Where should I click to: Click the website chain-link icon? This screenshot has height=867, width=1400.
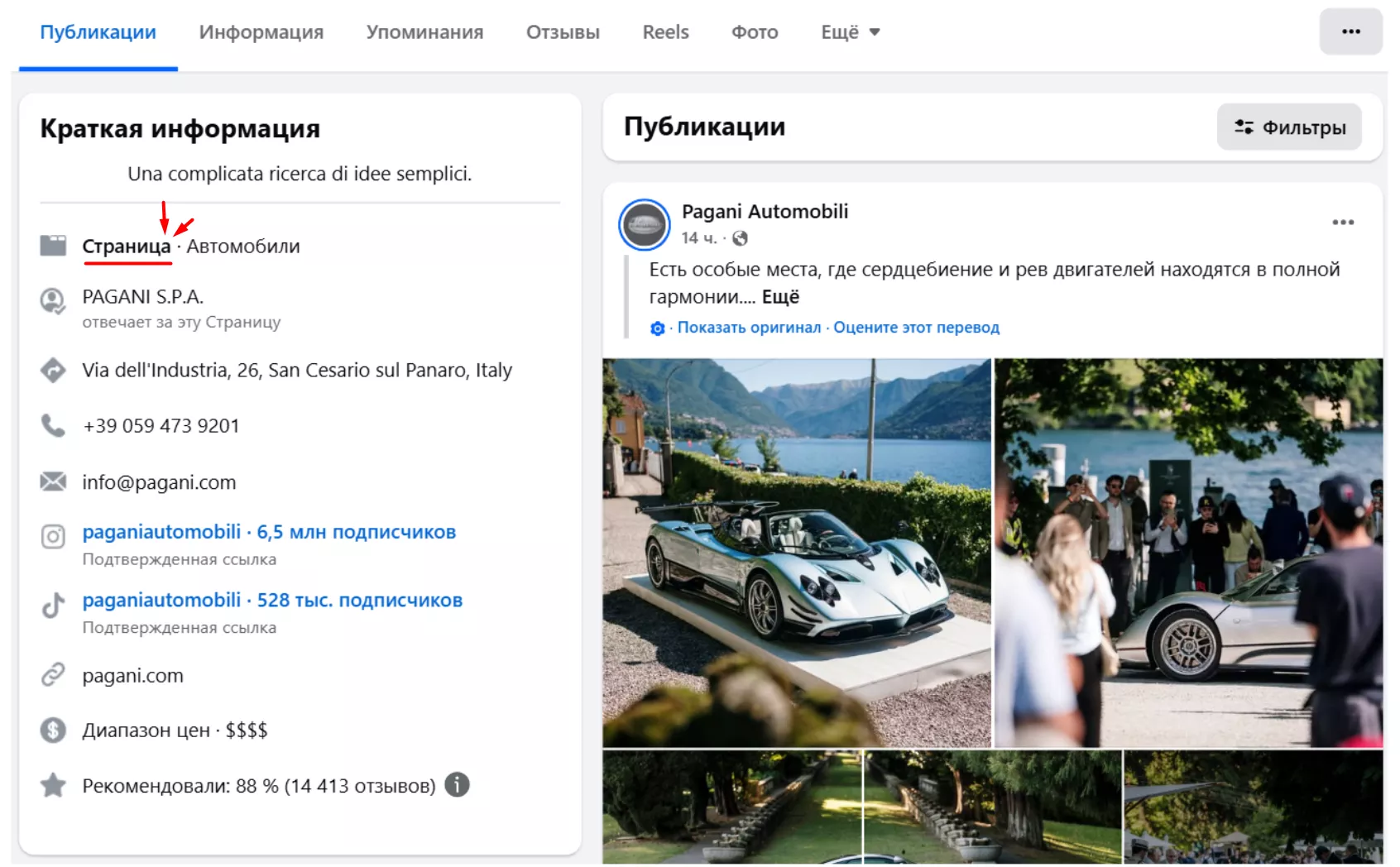click(53, 675)
